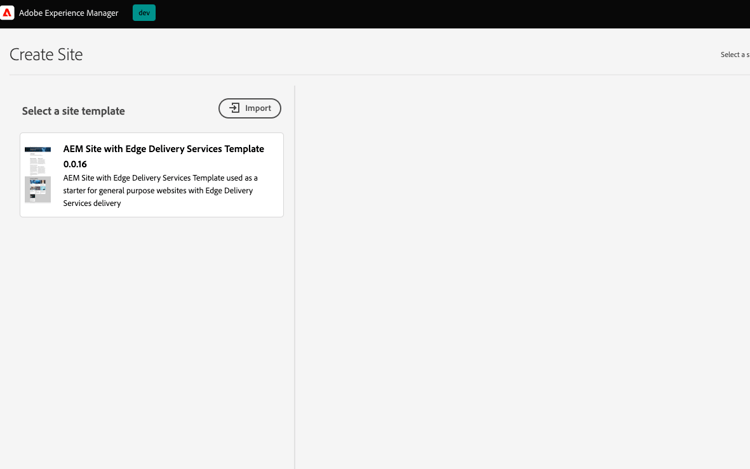Click the template description starting 'AEM Site with Edge Delivery Services Template used as a starter'
750x469 pixels.
pyautogui.click(x=160, y=190)
